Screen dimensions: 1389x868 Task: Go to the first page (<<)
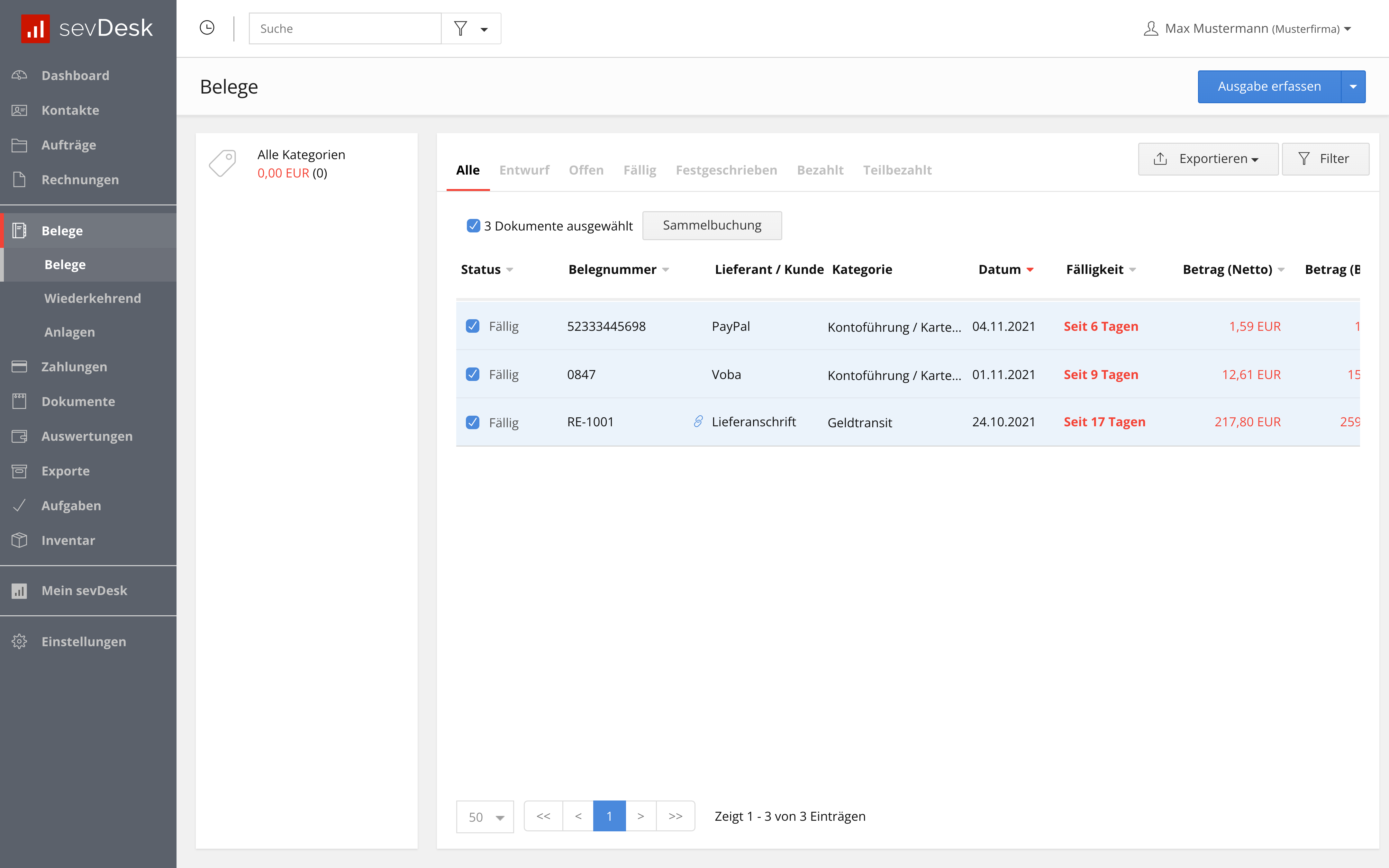[543, 816]
